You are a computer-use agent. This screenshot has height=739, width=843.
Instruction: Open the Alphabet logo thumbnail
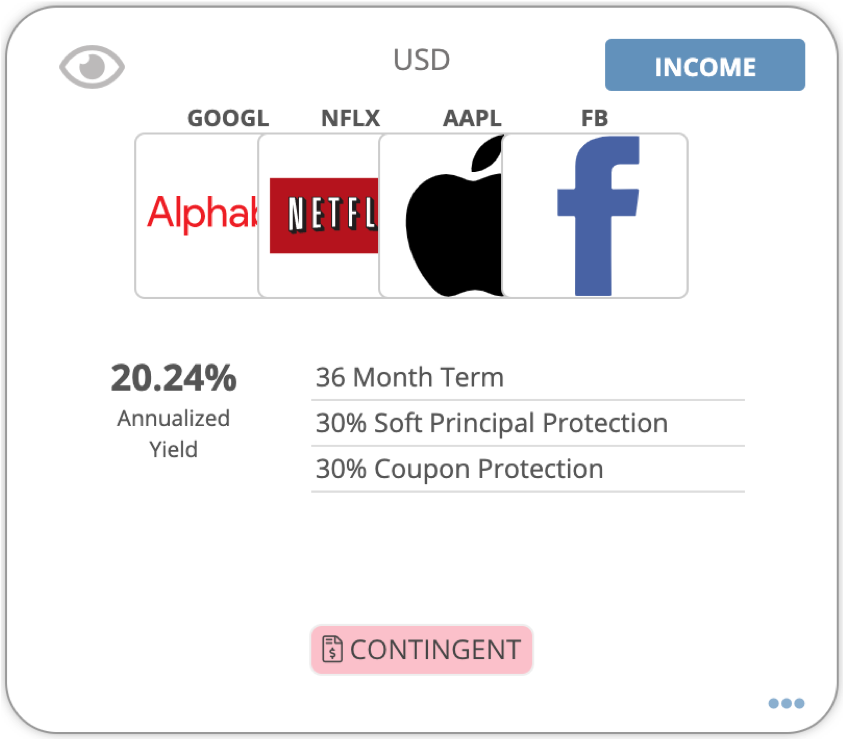tap(197, 216)
